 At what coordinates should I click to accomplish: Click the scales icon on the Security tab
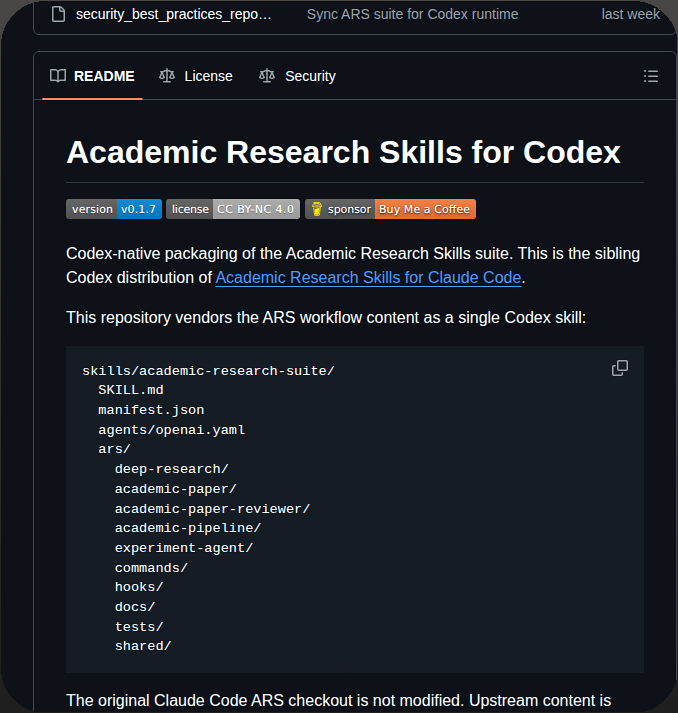coord(267,76)
